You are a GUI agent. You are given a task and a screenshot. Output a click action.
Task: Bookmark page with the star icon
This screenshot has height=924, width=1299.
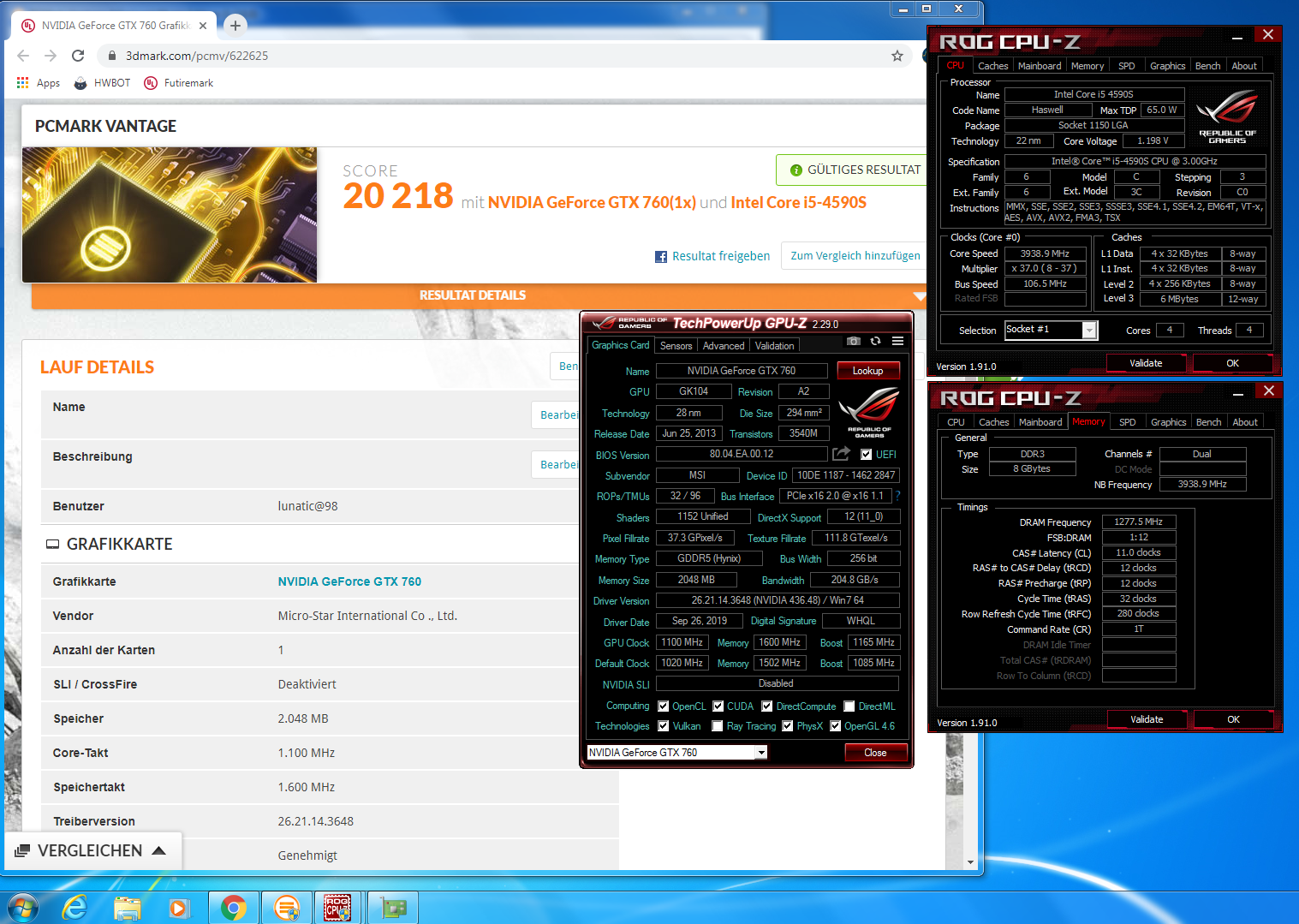897,56
